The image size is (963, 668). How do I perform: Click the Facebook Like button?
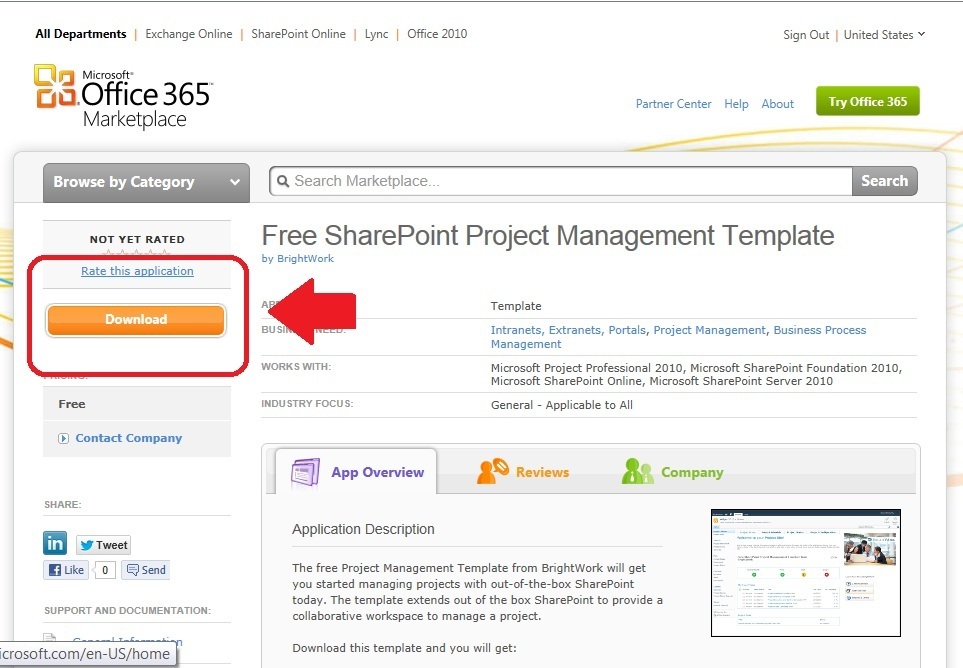click(x=67, y=570)
